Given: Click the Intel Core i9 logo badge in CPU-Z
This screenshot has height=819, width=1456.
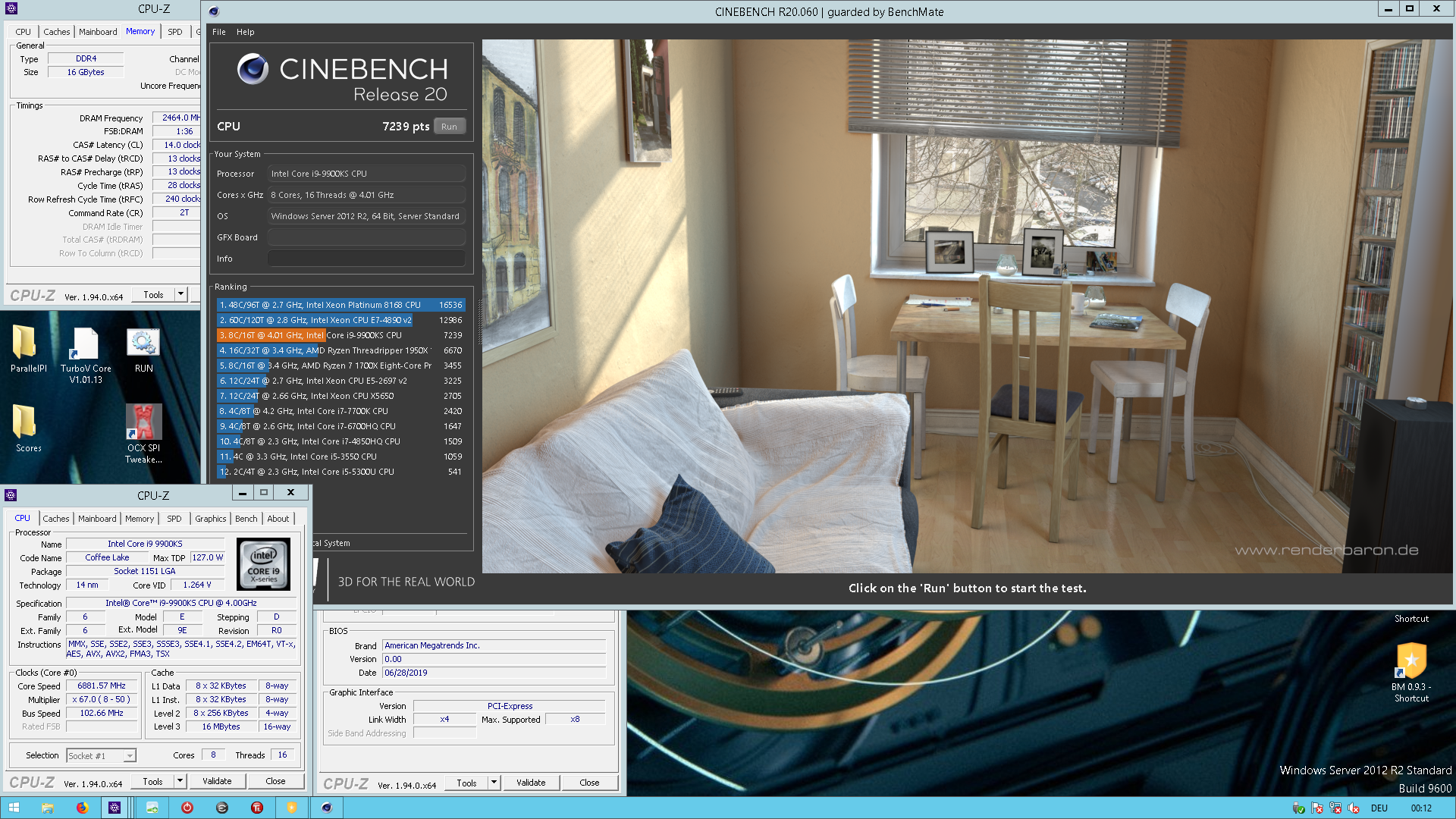Looking at the screenshot, I should point(263,564).
